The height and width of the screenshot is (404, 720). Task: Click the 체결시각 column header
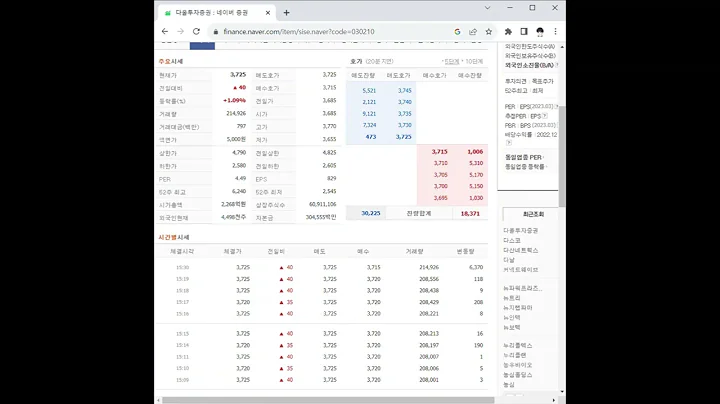tap(182, 252)
